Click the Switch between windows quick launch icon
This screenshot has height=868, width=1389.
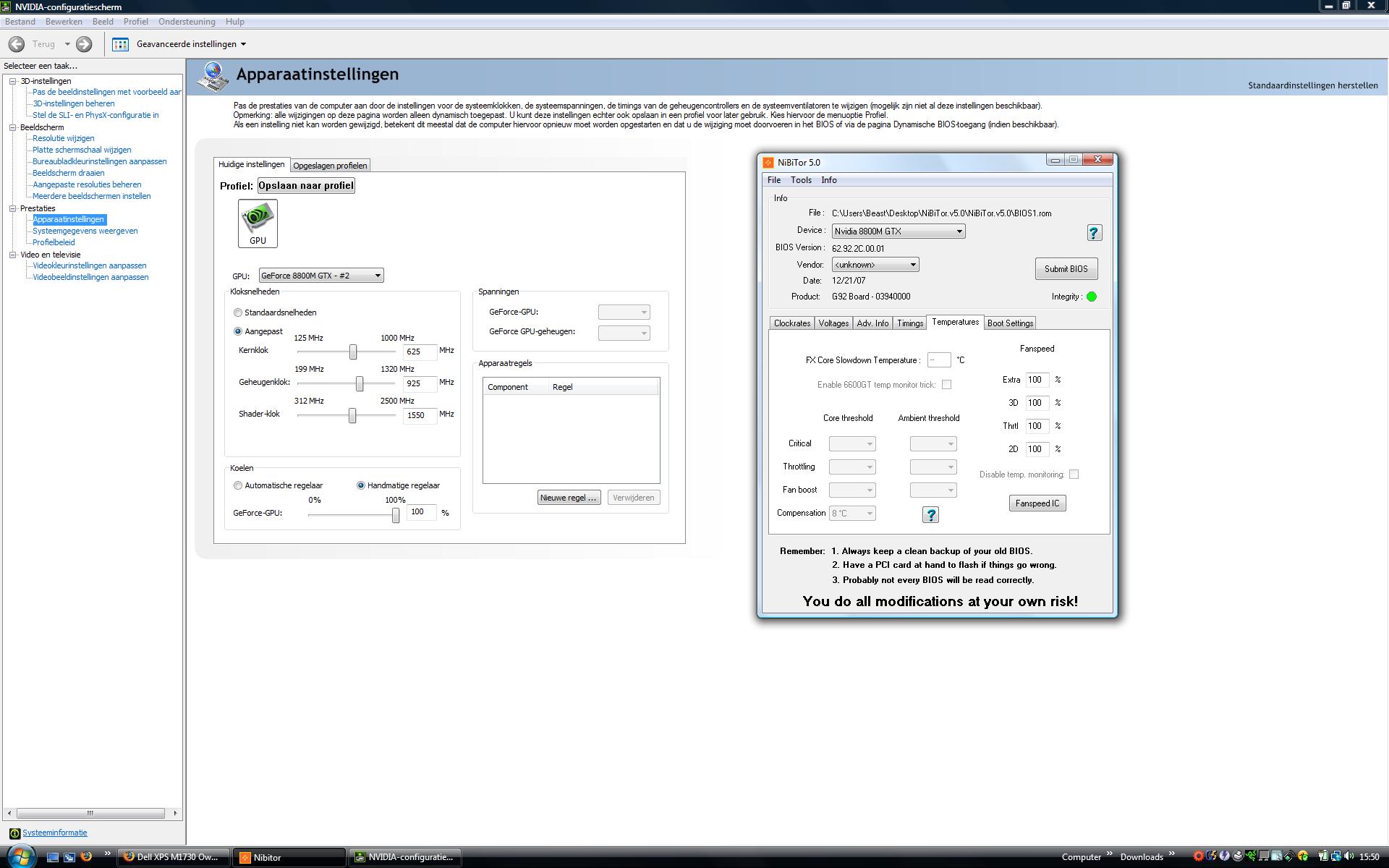click(69, 857)
